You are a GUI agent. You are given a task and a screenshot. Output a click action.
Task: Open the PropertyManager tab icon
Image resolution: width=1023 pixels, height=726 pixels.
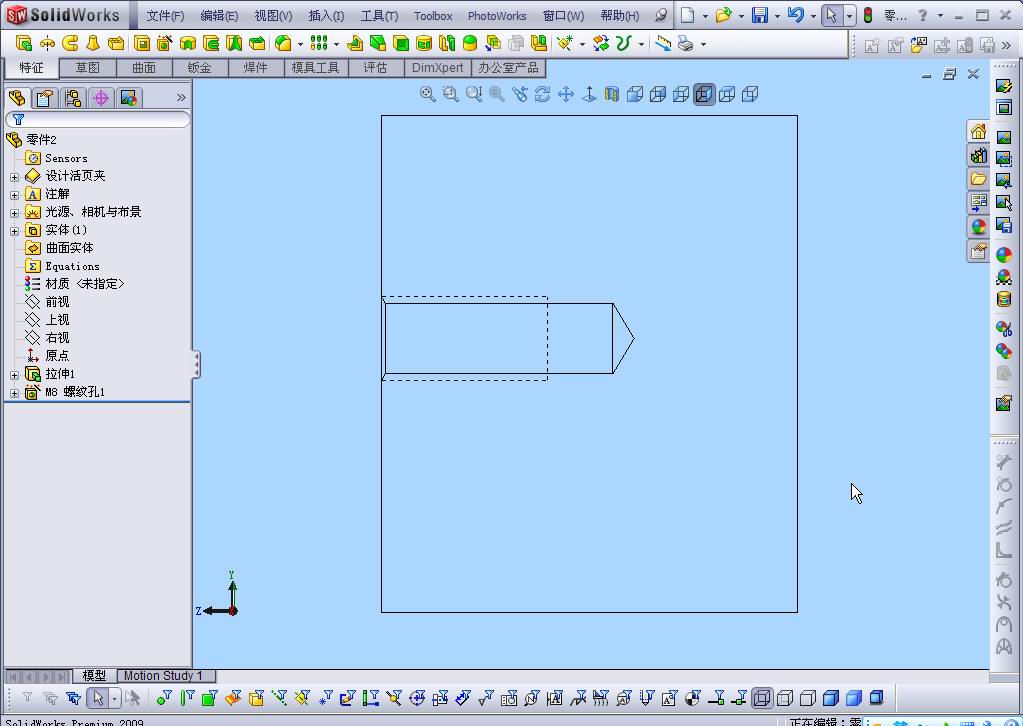coord(44,98)
